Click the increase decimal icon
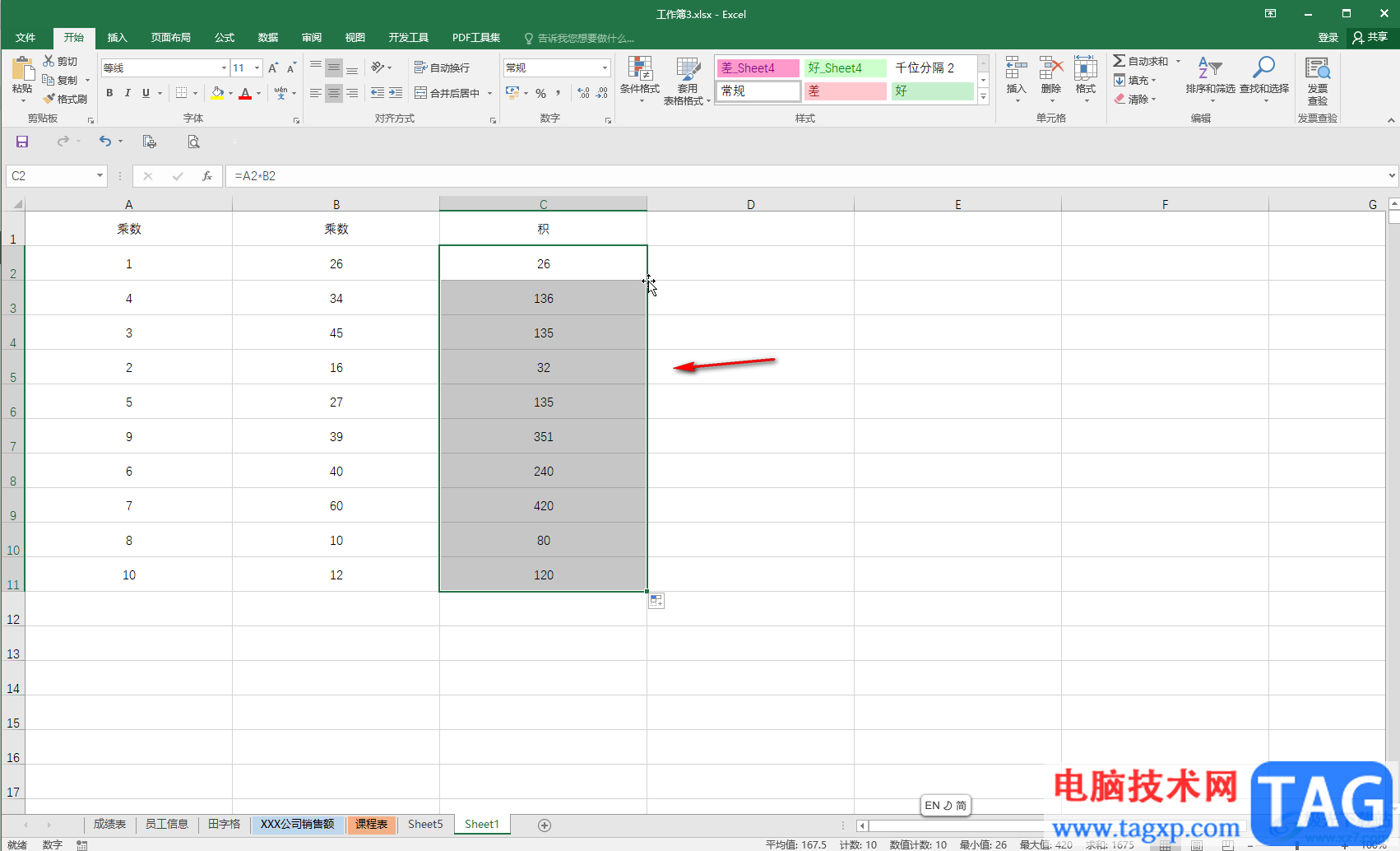Screen dimensions: 1400x851 click(x=583, y=93)
